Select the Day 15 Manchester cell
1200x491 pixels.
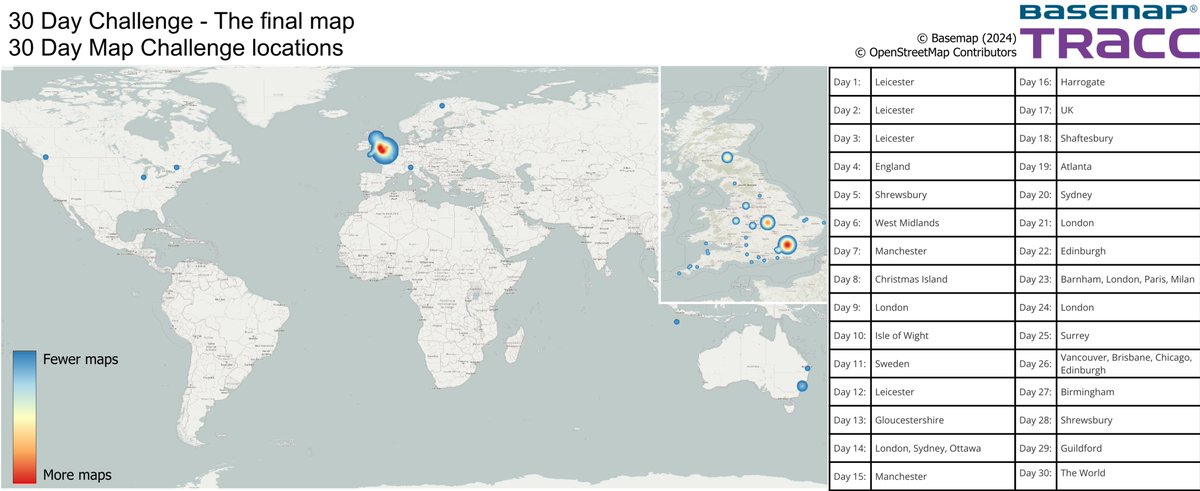941,476
